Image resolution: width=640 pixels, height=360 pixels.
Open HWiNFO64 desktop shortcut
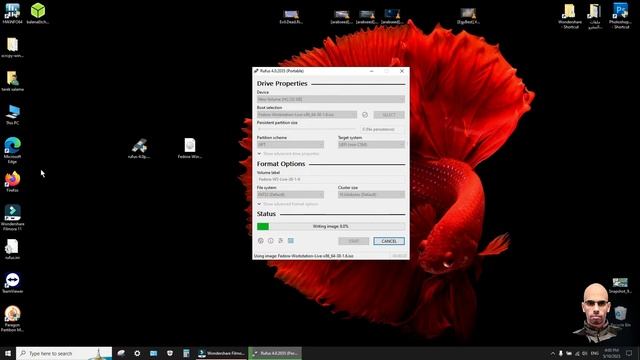tap(12, 13)
